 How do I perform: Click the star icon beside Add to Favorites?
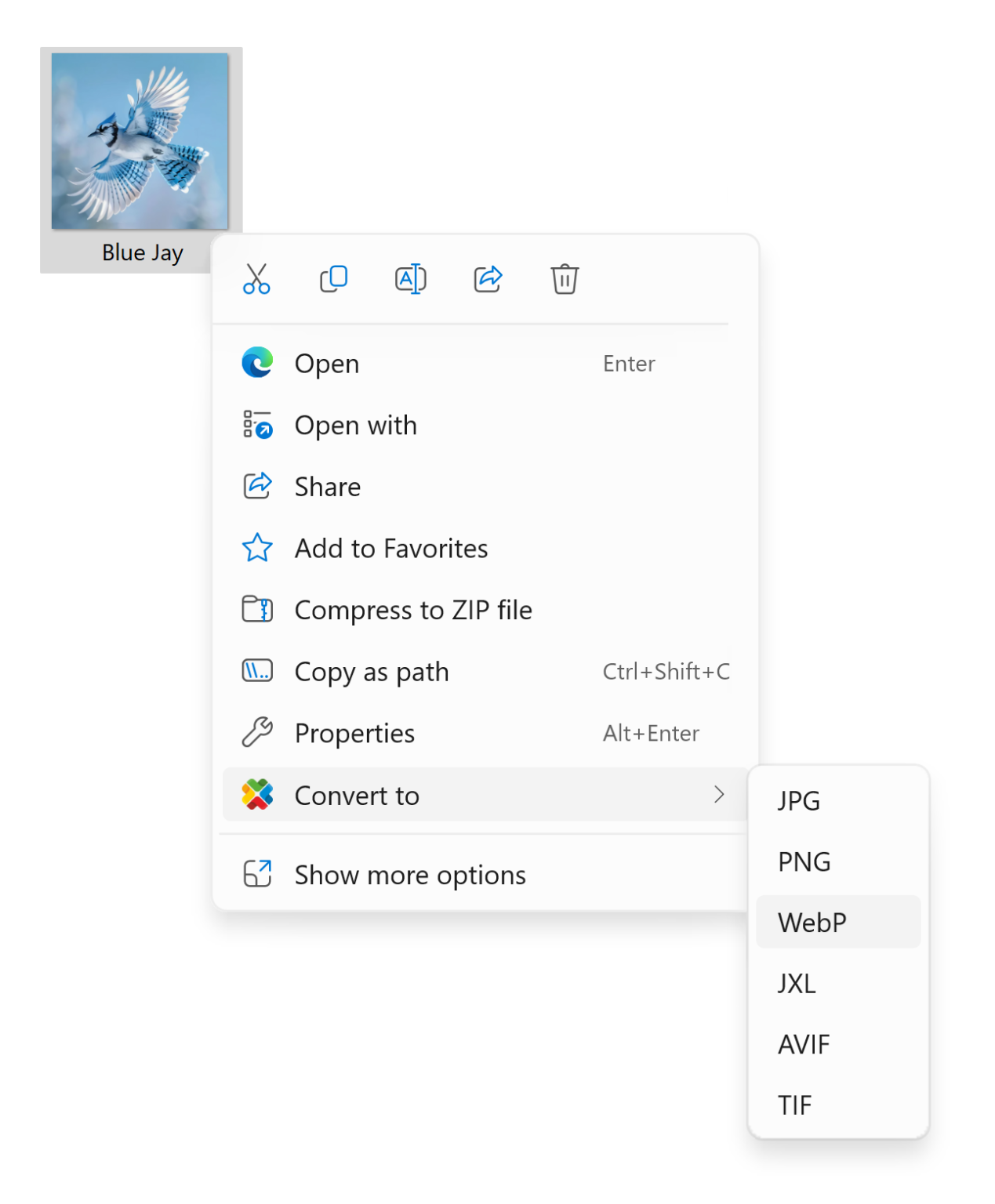257,548
